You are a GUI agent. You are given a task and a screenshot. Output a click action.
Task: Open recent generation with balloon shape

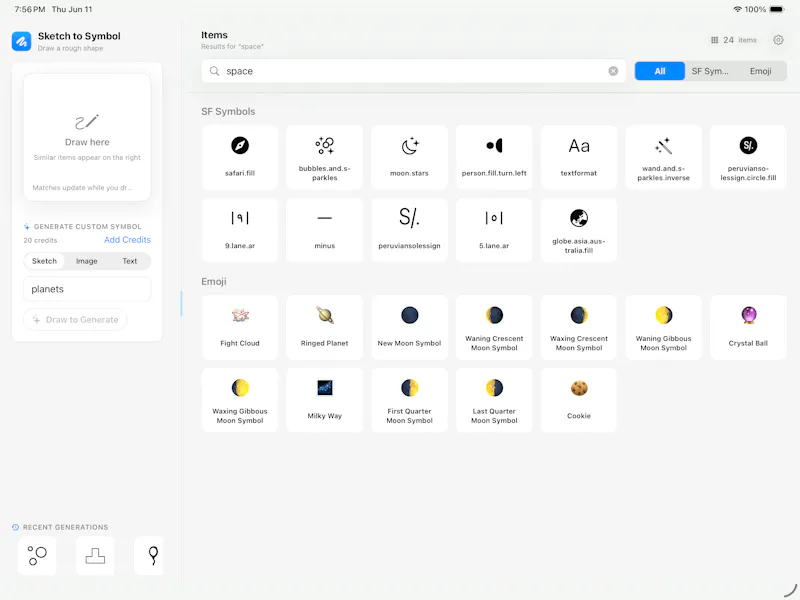tap(149, 555)
